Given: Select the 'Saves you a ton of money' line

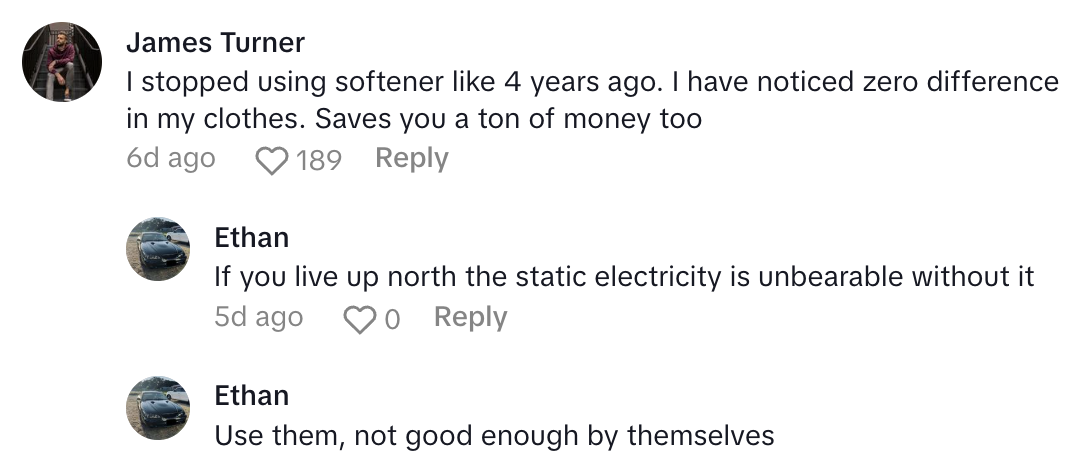Looking at the screenshot, I should pos(508,119).
